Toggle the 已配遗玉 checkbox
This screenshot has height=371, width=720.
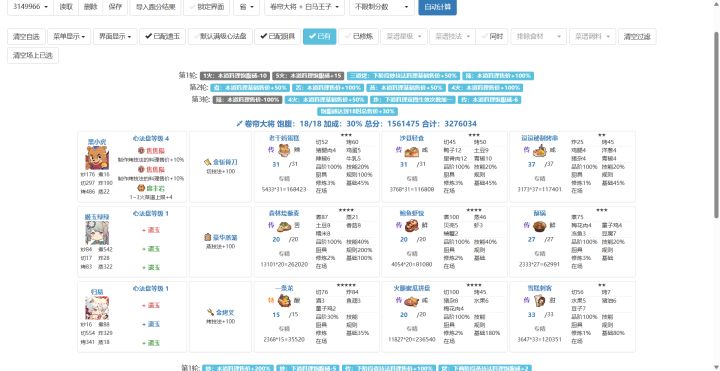[163, 36]
